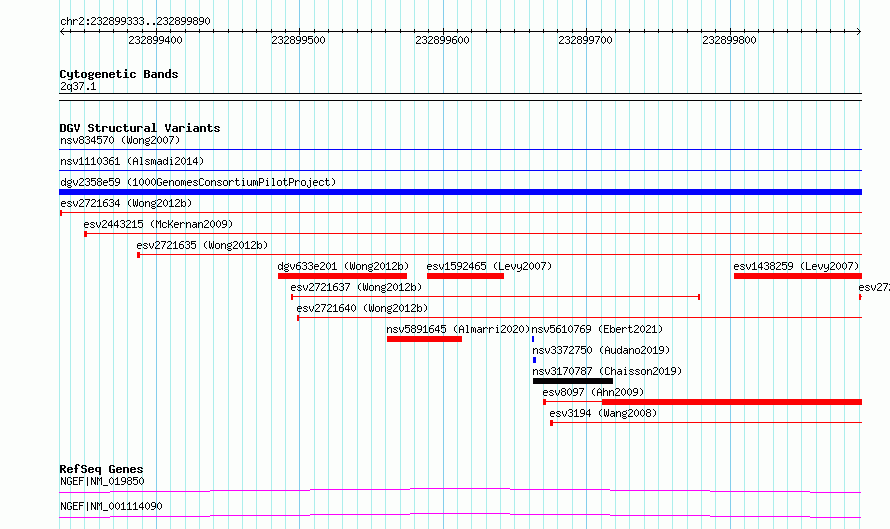Click the magenta NGEF NM_019850 gene track
Viewport: 890px width, 529px height.
460,490
